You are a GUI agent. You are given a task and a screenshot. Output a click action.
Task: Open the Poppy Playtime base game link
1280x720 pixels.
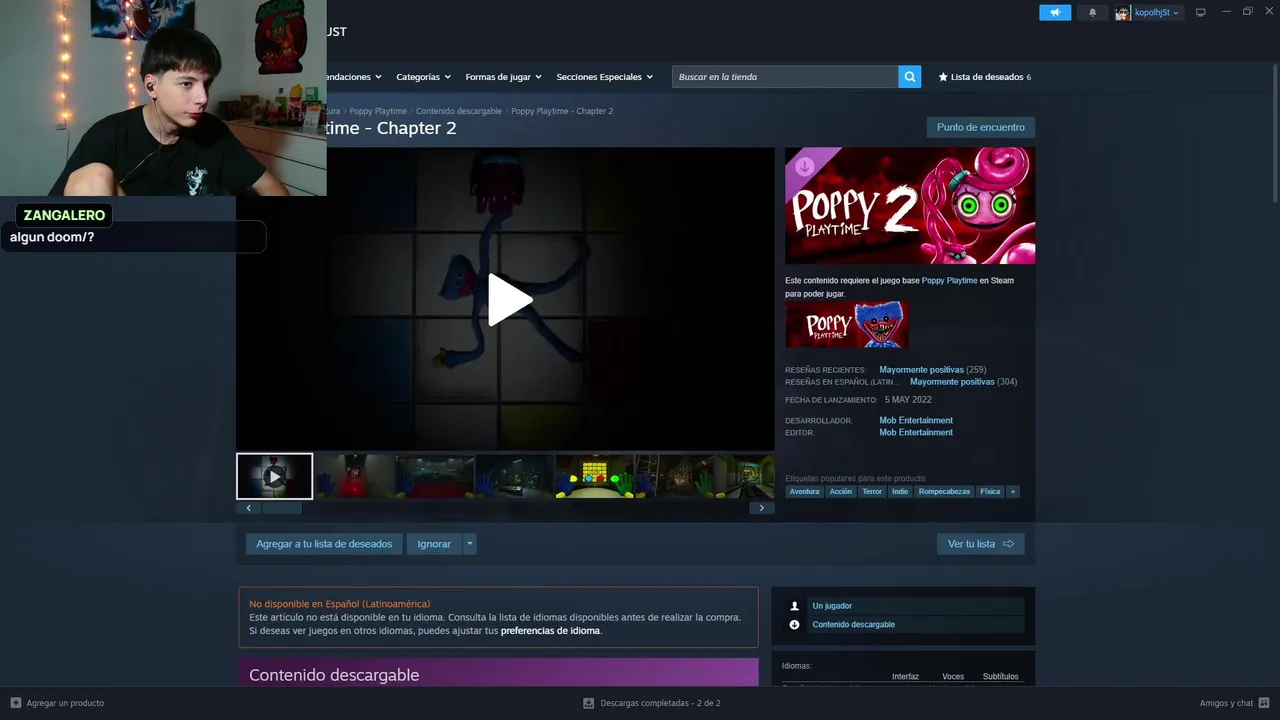coord(949,280)
